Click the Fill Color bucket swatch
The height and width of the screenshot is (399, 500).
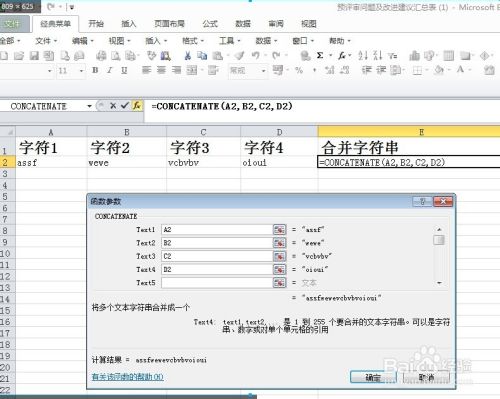click(x=439, y=70)
